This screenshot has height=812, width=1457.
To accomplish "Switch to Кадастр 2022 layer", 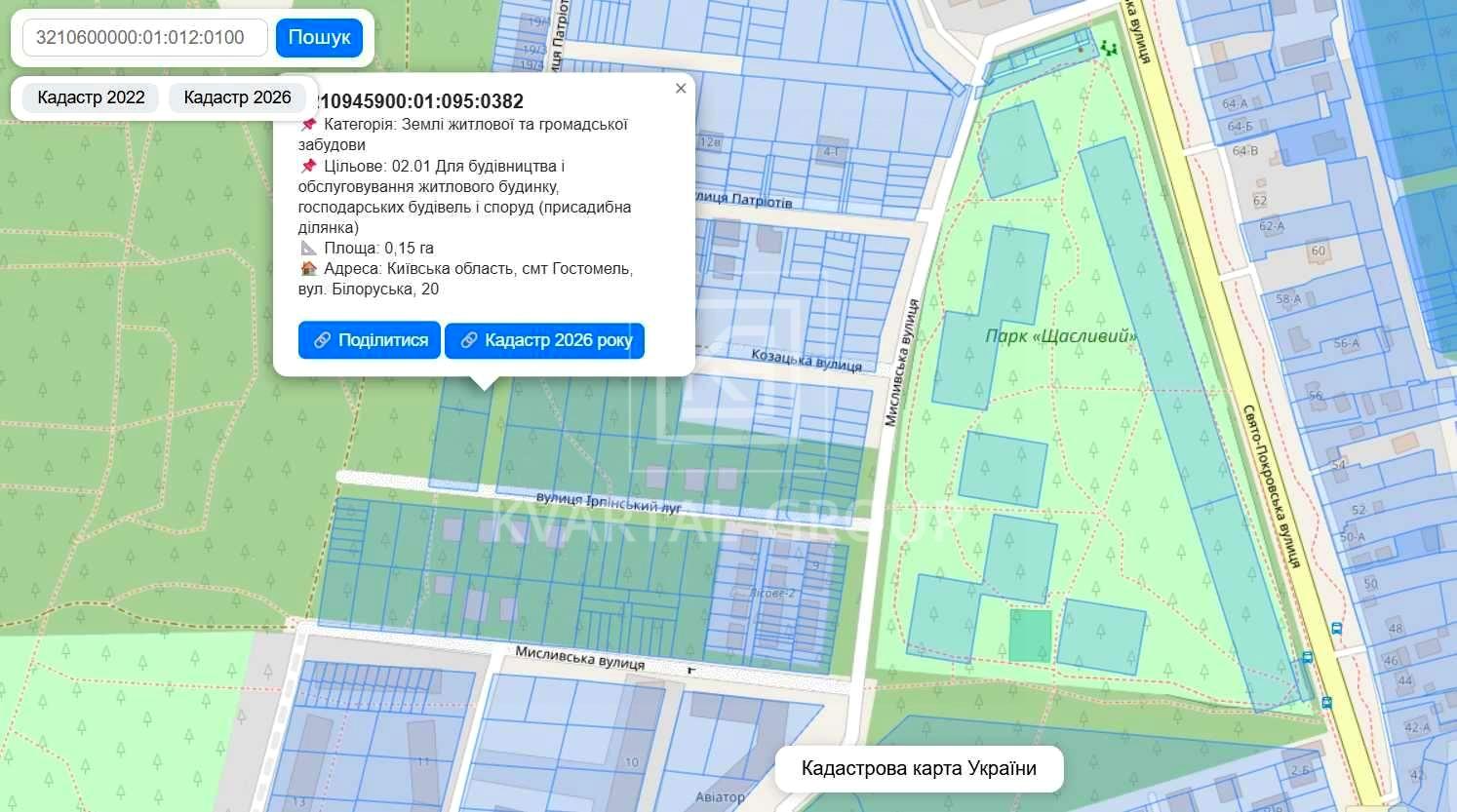I will pyautogui.click(x=91, y=97).
